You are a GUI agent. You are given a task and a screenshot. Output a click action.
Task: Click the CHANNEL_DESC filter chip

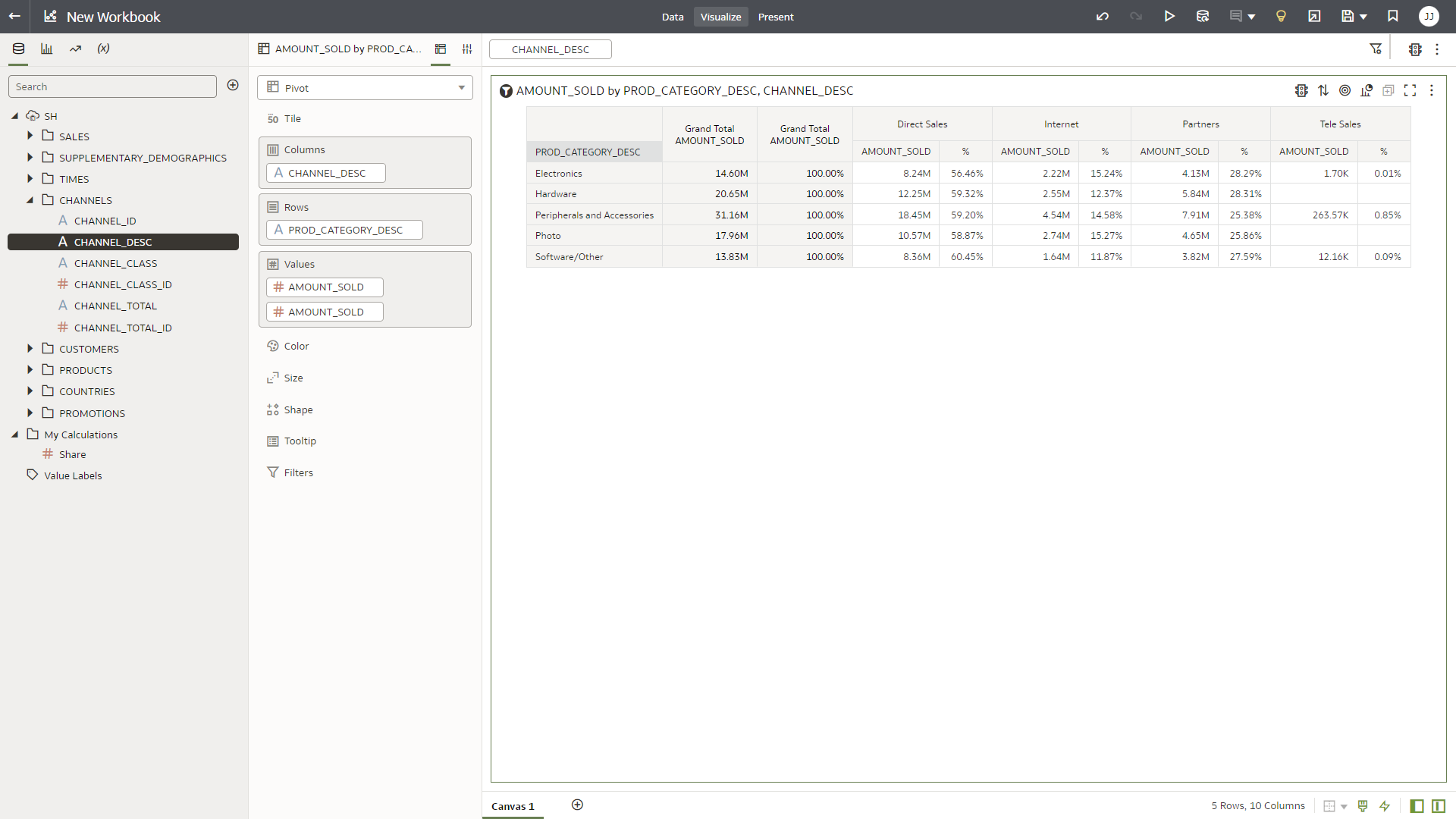tap(551, 49)
